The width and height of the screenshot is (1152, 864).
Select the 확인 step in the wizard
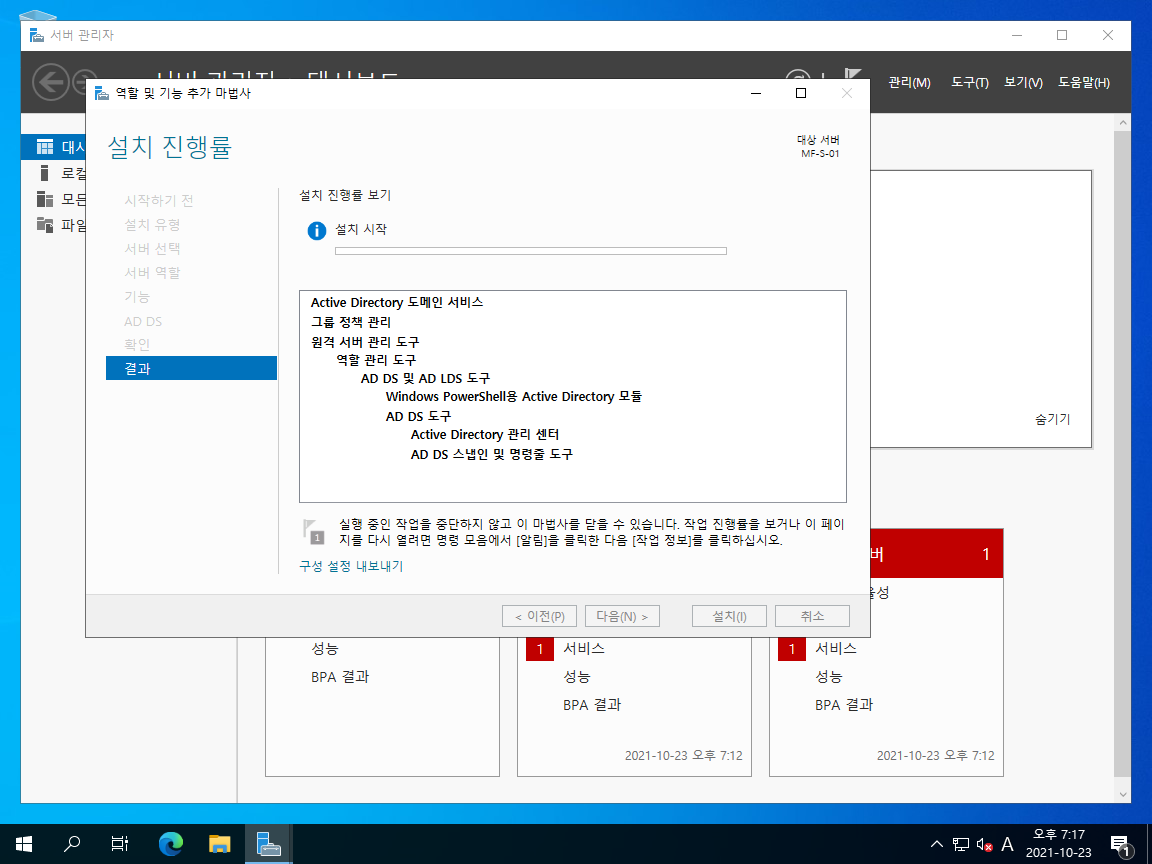[x=137, y=344]
